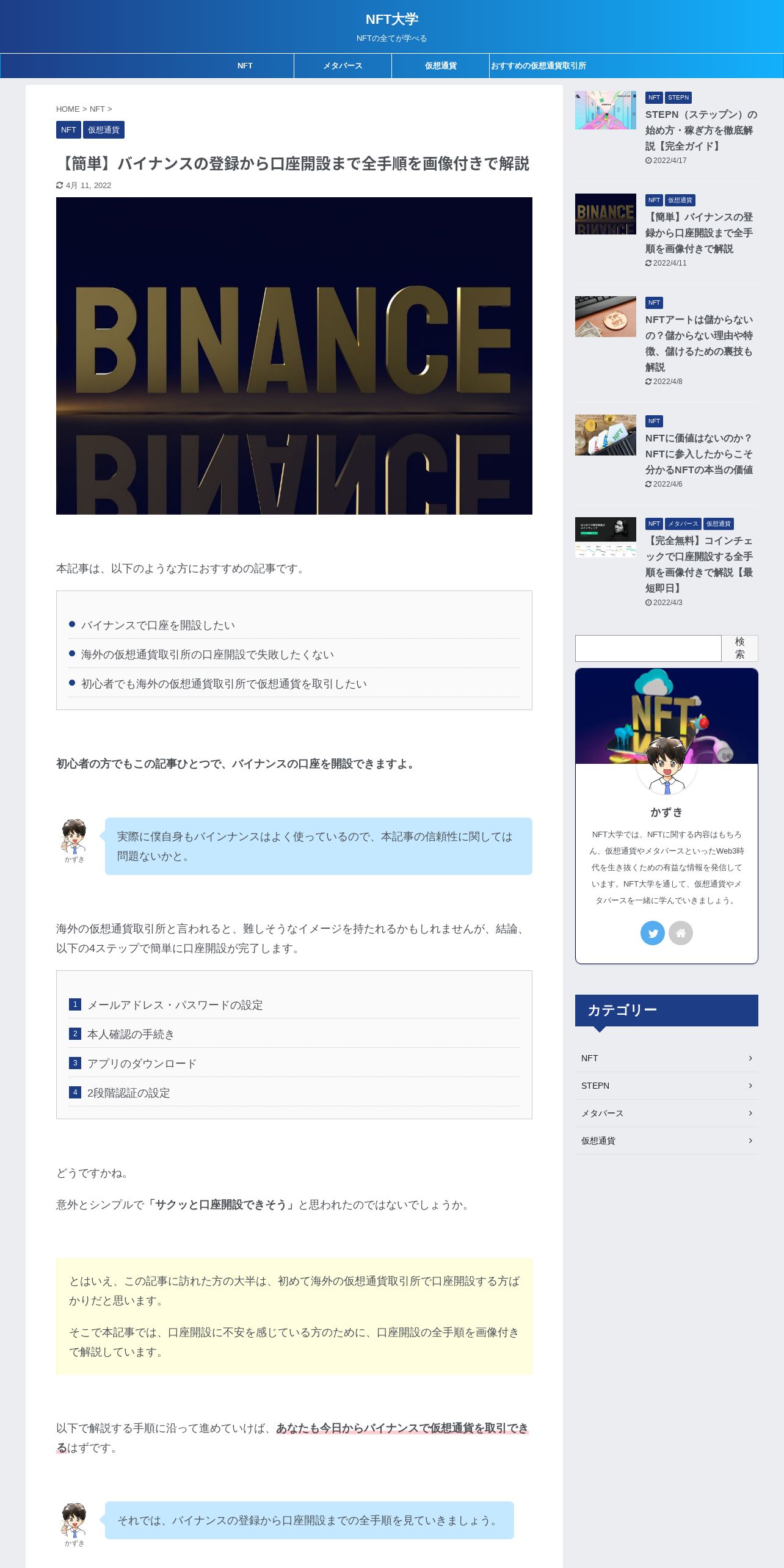Open sidebar 【簡単】バイナンスの登録 article link

pos(699,233)
